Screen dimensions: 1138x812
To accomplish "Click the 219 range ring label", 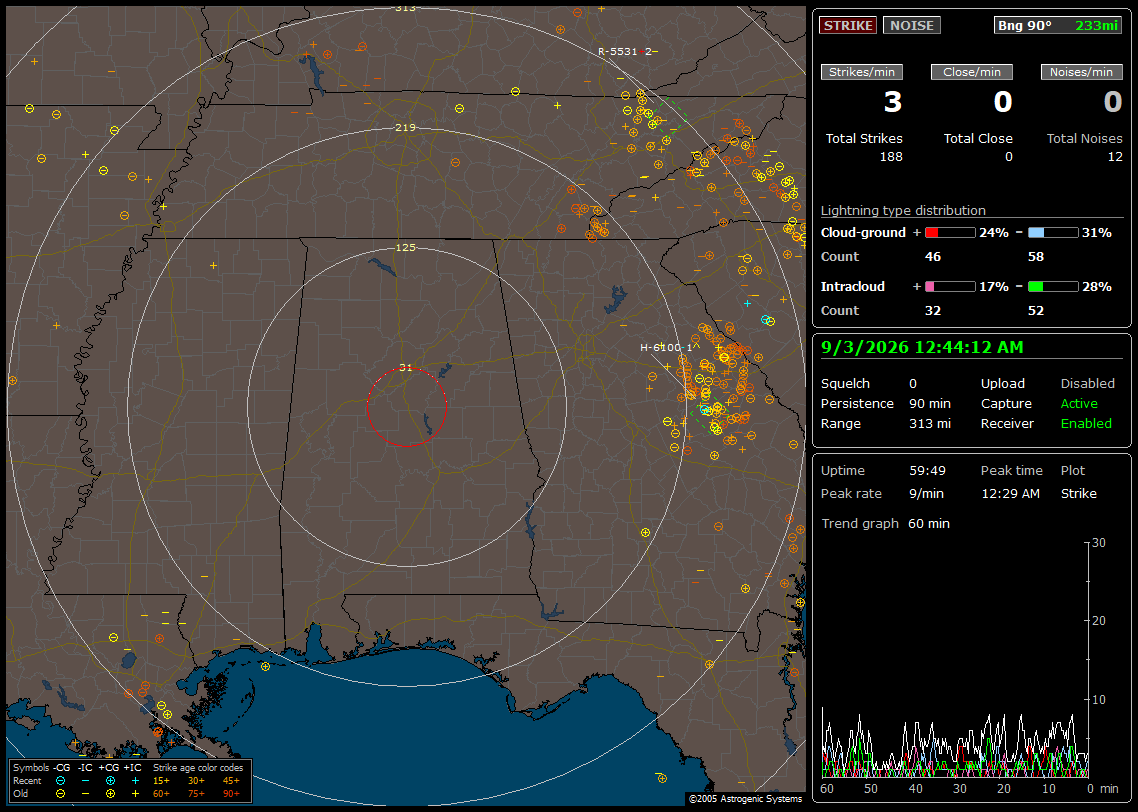I will point(406,128).
